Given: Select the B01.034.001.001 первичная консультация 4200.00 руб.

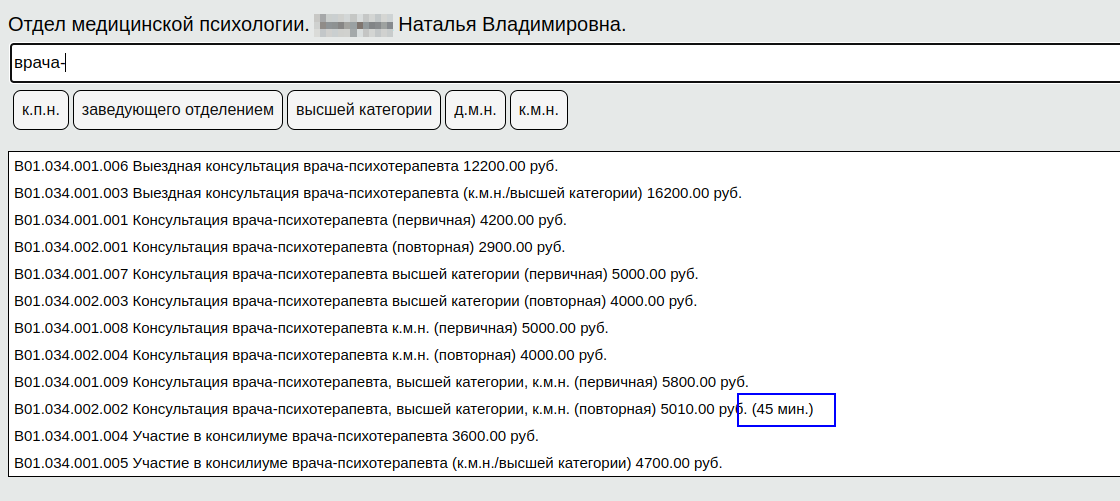Looking at the screenshot, I should tap(297, 220).
